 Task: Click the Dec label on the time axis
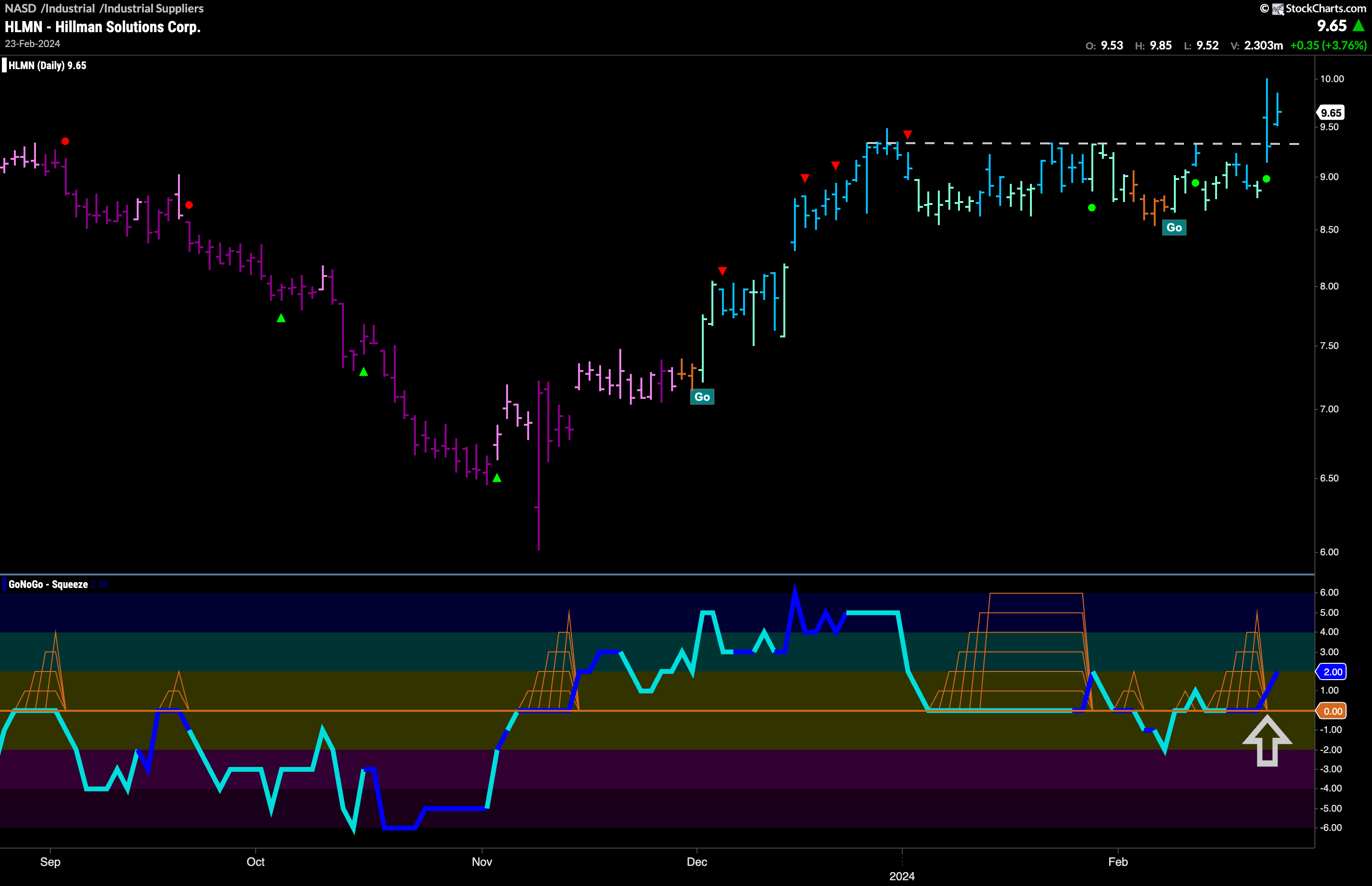click(697, 862)
